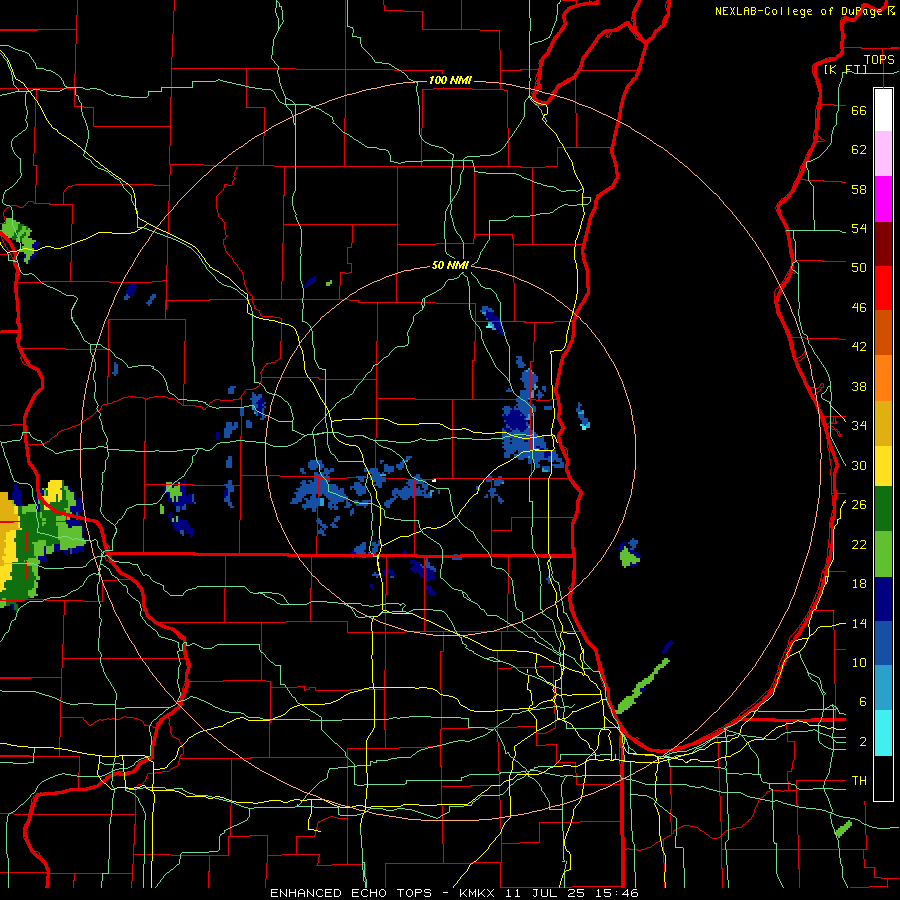900x900 pixels.
Task: Select the gold legend color block
Action: click(x=883, y=423)
